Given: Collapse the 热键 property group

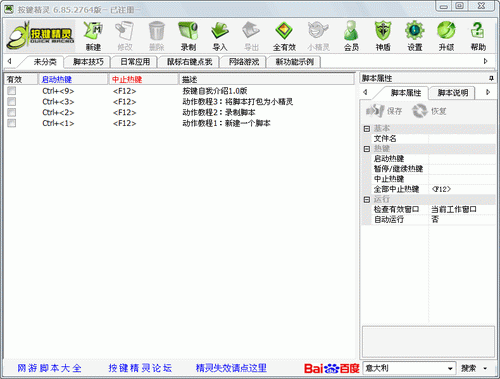Looking at the screenshot, I should (367, 149).
